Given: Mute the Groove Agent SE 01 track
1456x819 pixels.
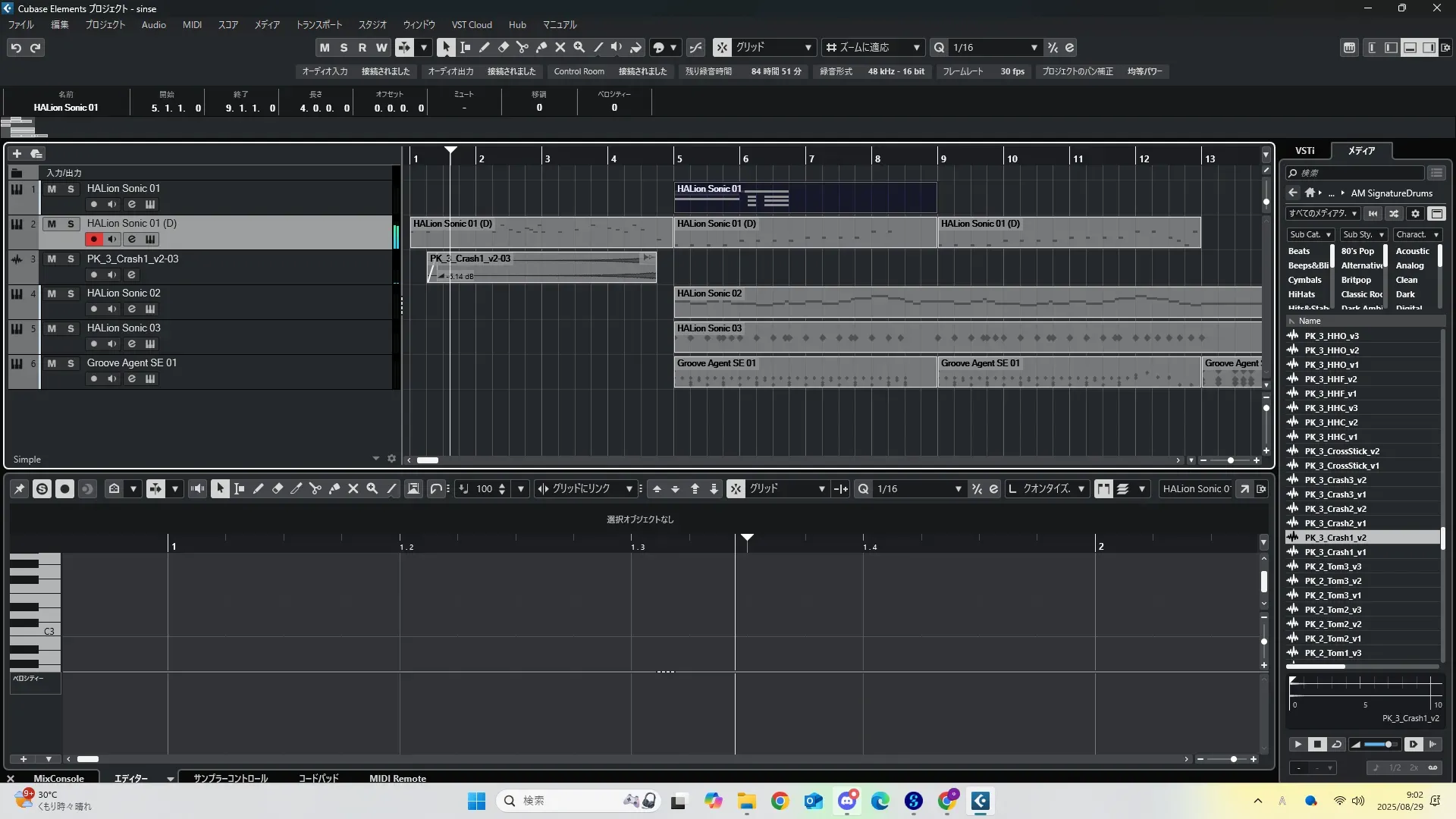Looking at the screenshot, I should pos(52,363).
